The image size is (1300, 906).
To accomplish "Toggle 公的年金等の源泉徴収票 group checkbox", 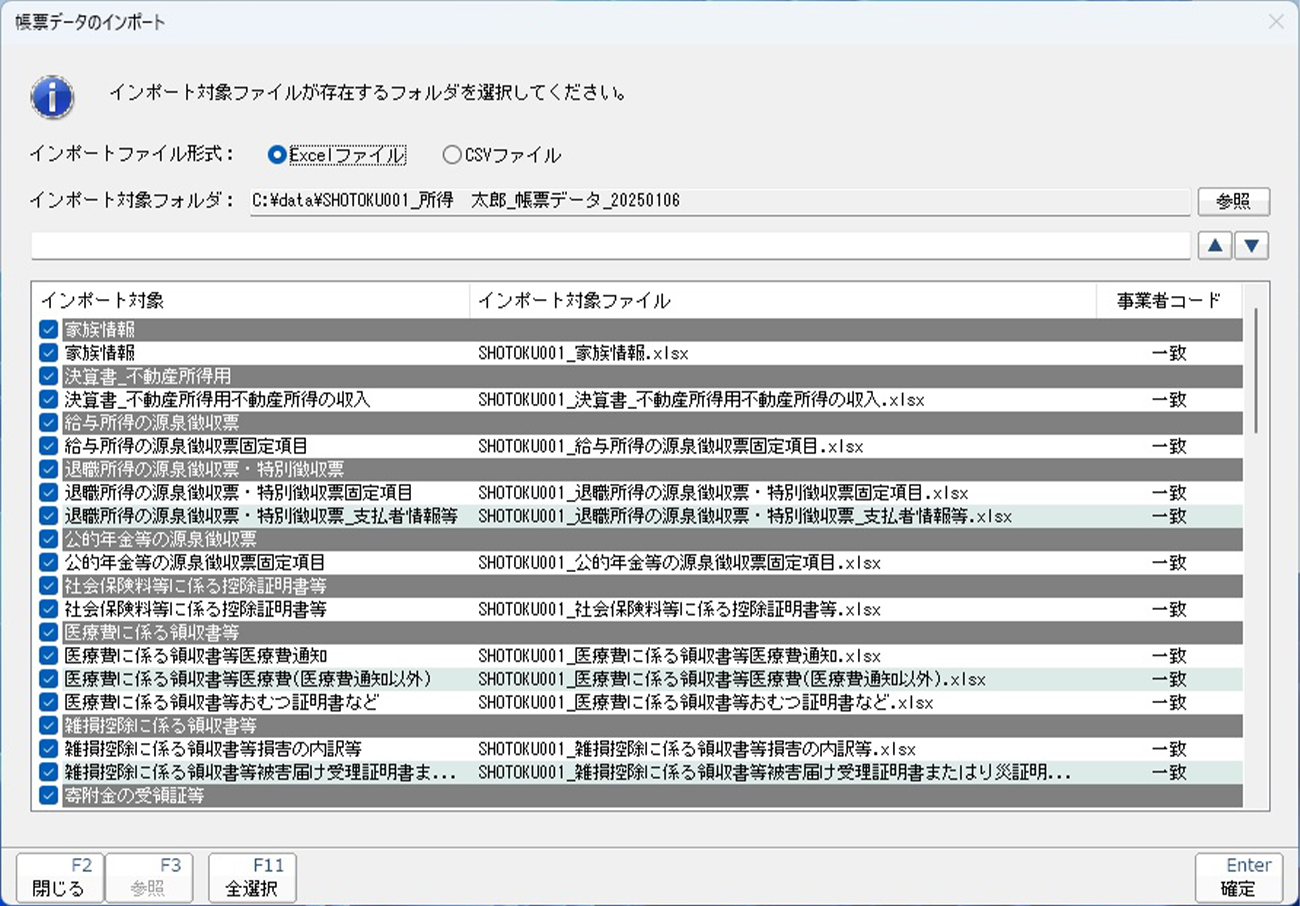I will [x=49, y=539].
